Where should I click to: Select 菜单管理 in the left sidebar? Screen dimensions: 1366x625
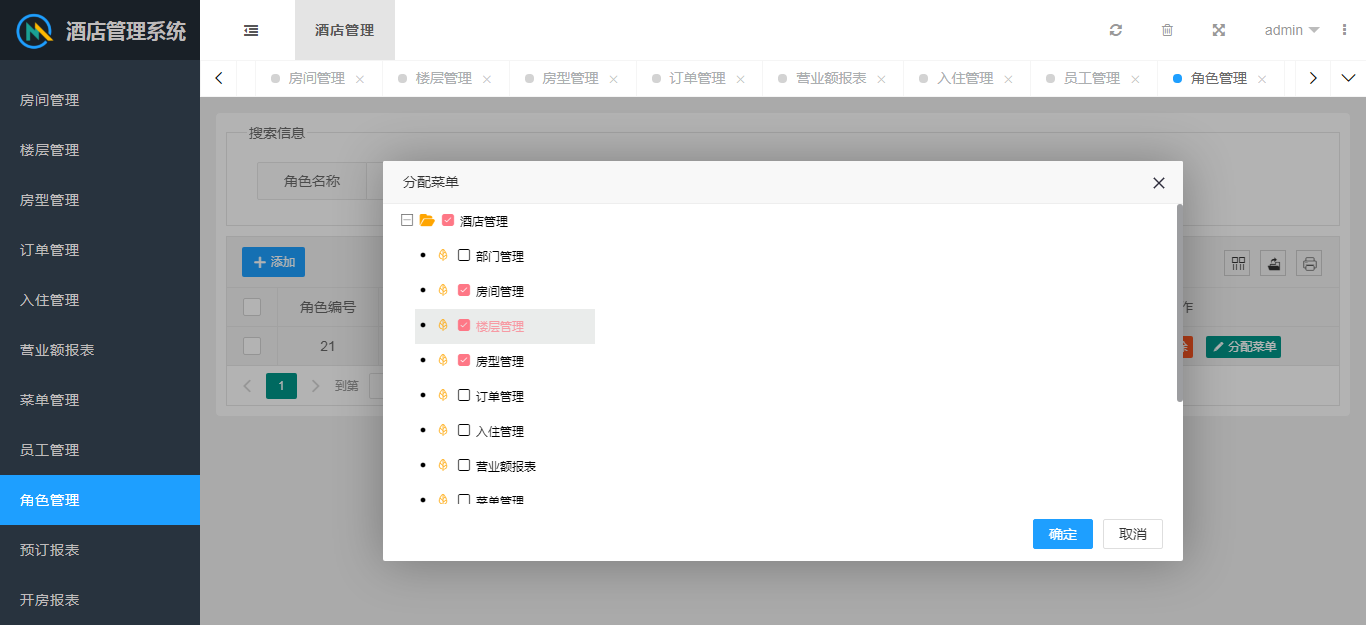click(x=50, y=400)
